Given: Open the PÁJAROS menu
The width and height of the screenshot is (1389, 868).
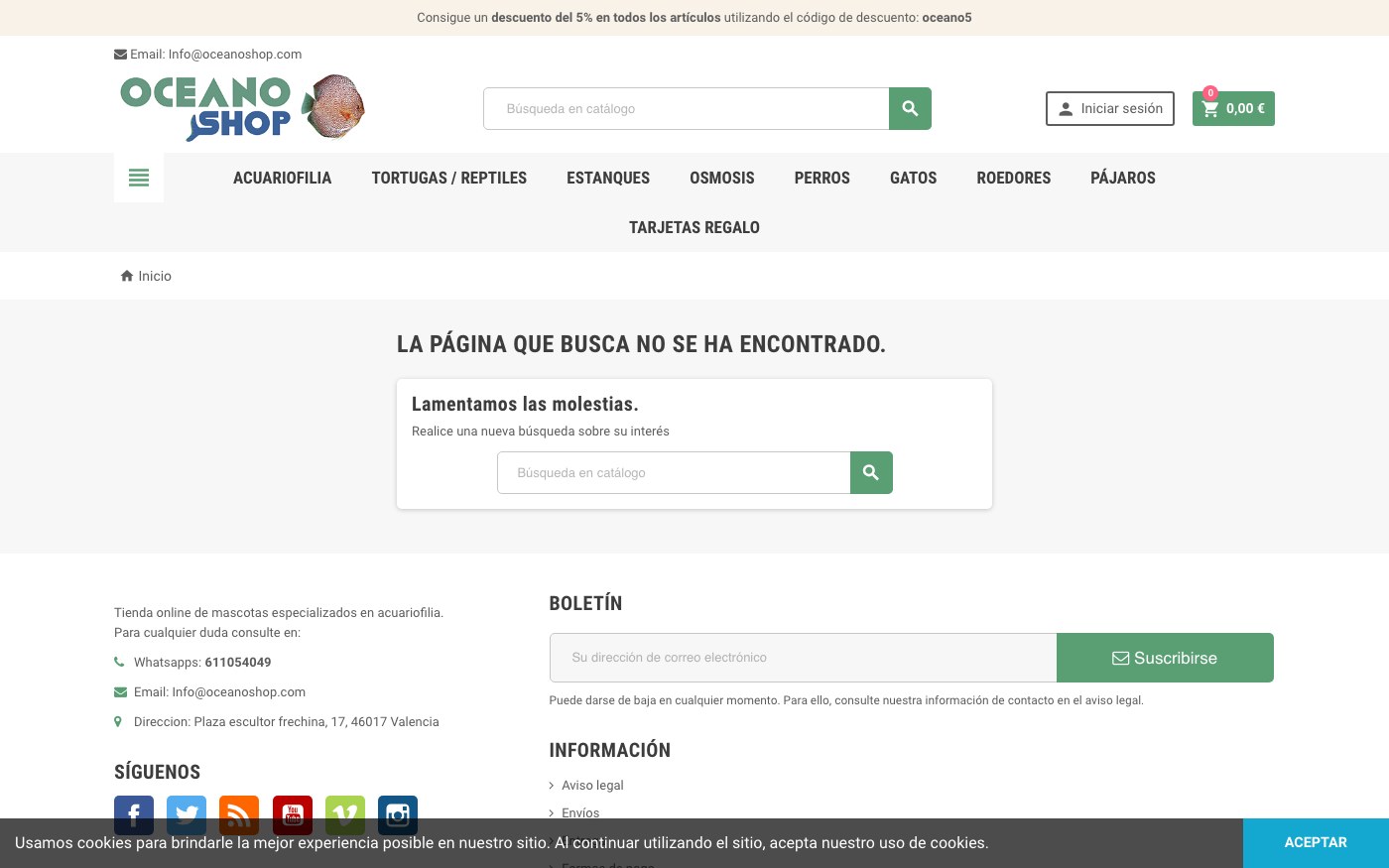Looking at the screenshot, I should pos(1123,178).
